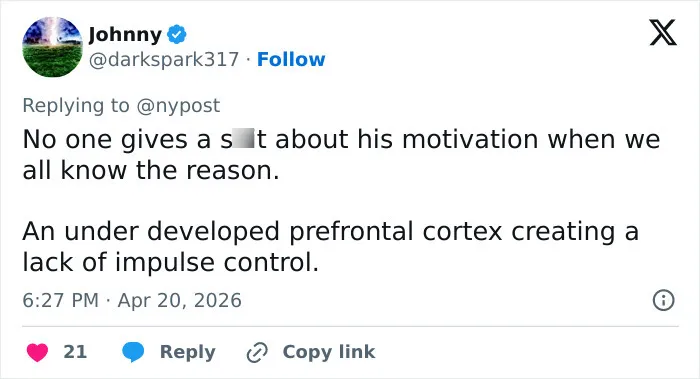Click the 21 likes count
Screen dimensions: 700x379
click(75, 352)
